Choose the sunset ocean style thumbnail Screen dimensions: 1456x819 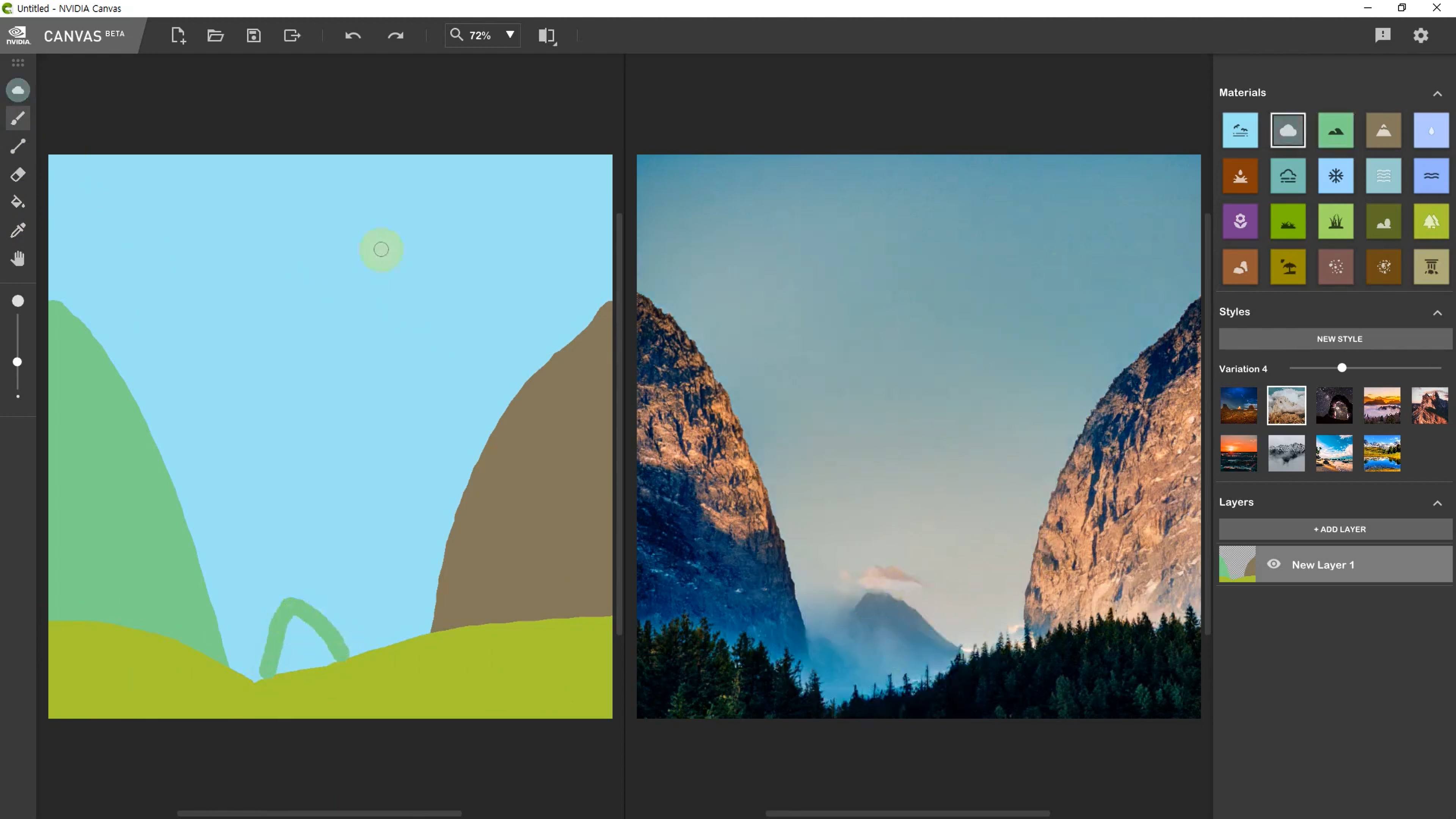pyautogui.click(x=1238, y=453)
